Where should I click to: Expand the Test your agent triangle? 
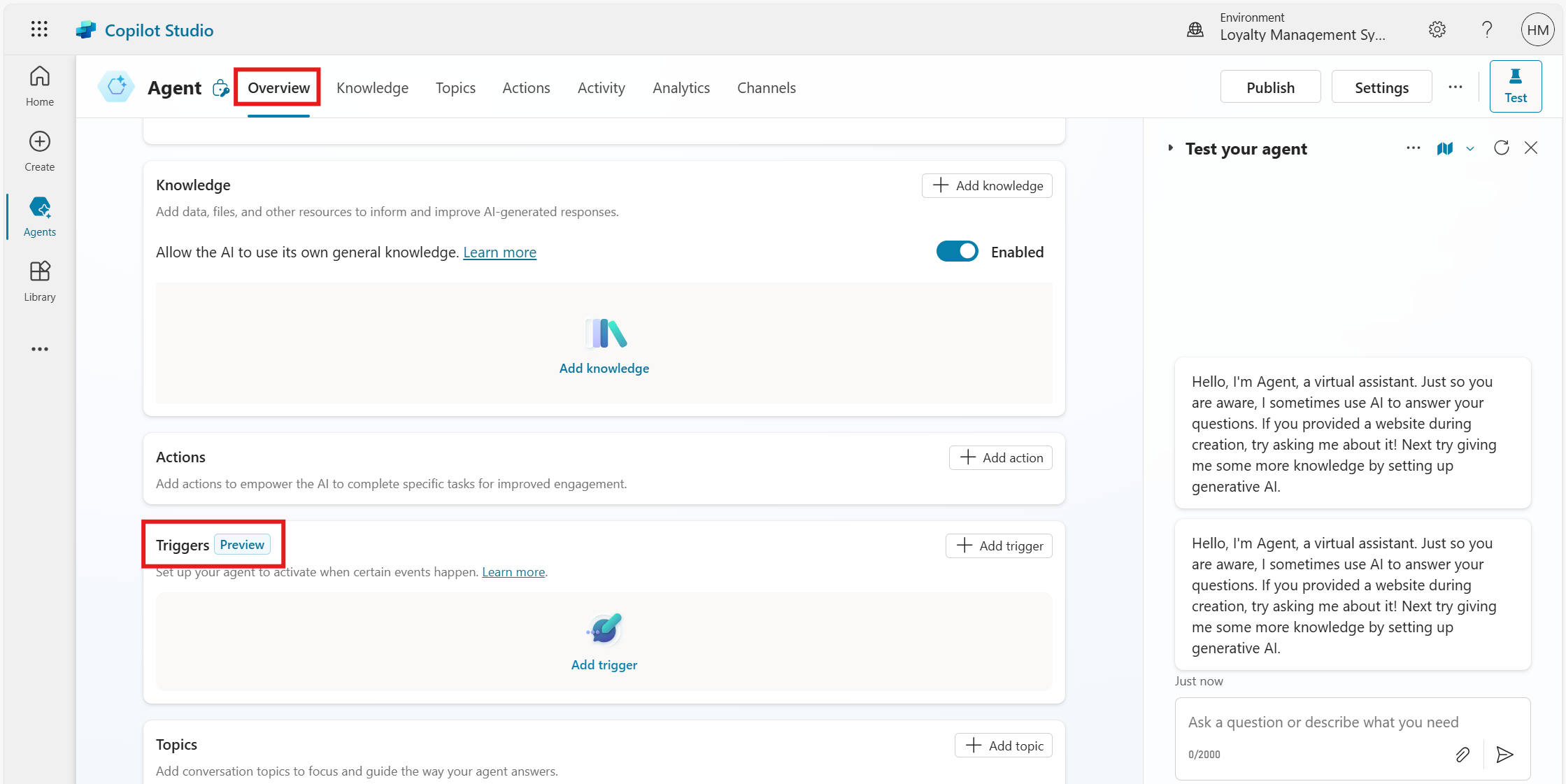click(1170, 148)
